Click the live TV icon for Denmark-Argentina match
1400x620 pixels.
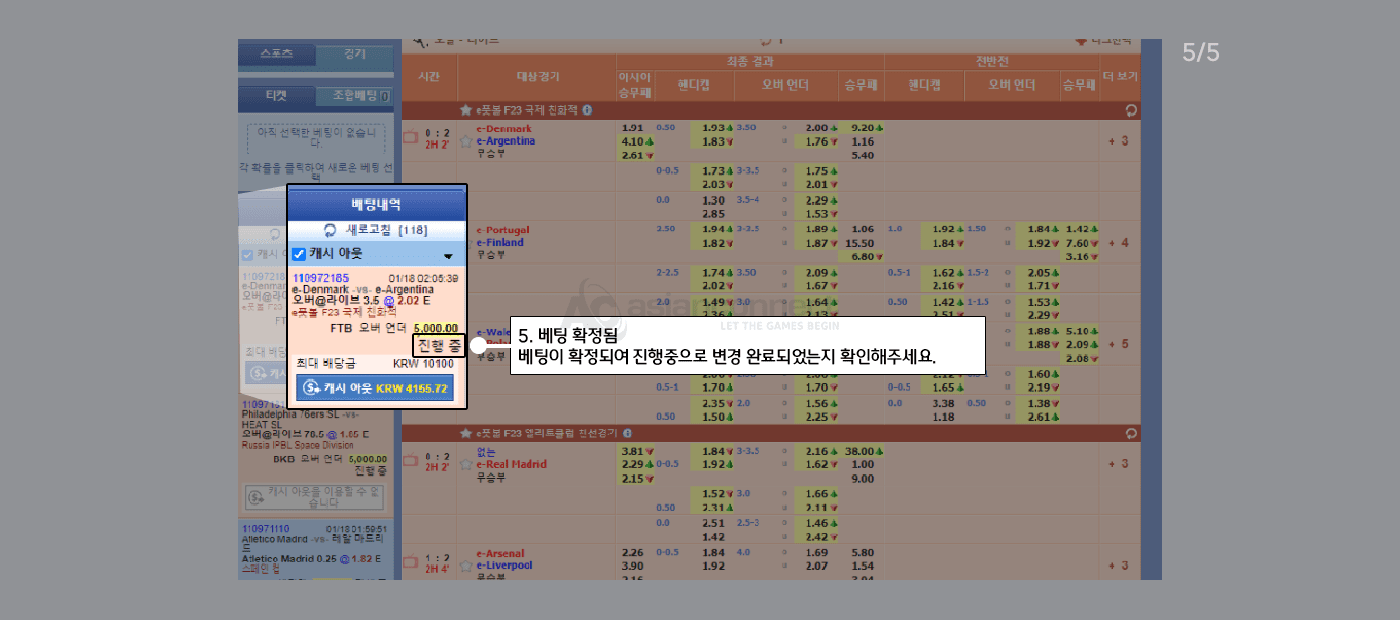coord(411,137)
